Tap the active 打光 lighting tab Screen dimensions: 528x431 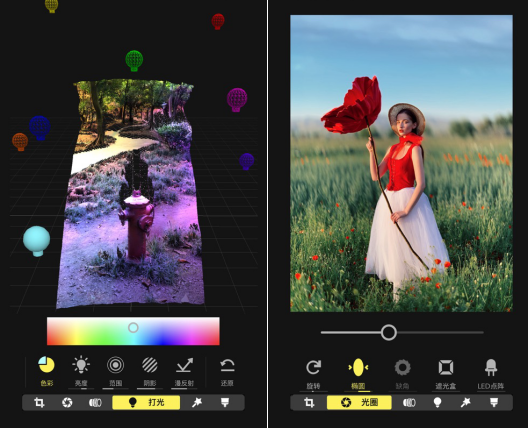click(x=146, y=402)
